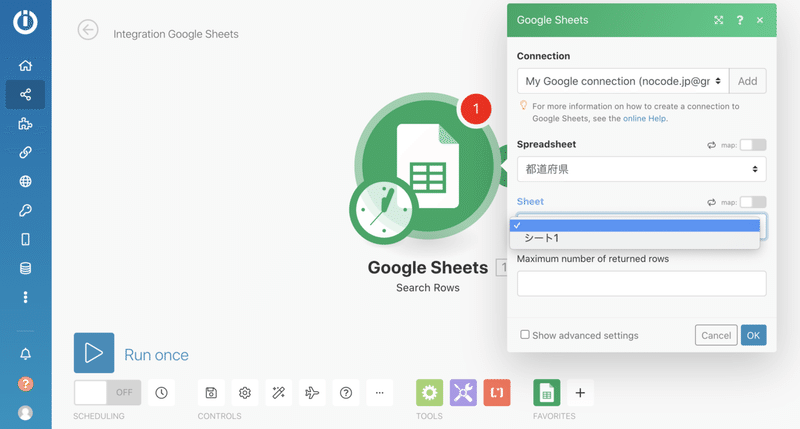The height and width of the screenshot is (429, 800).
Task: Click Maximum number of returned rows field
Action: [641, 283]
